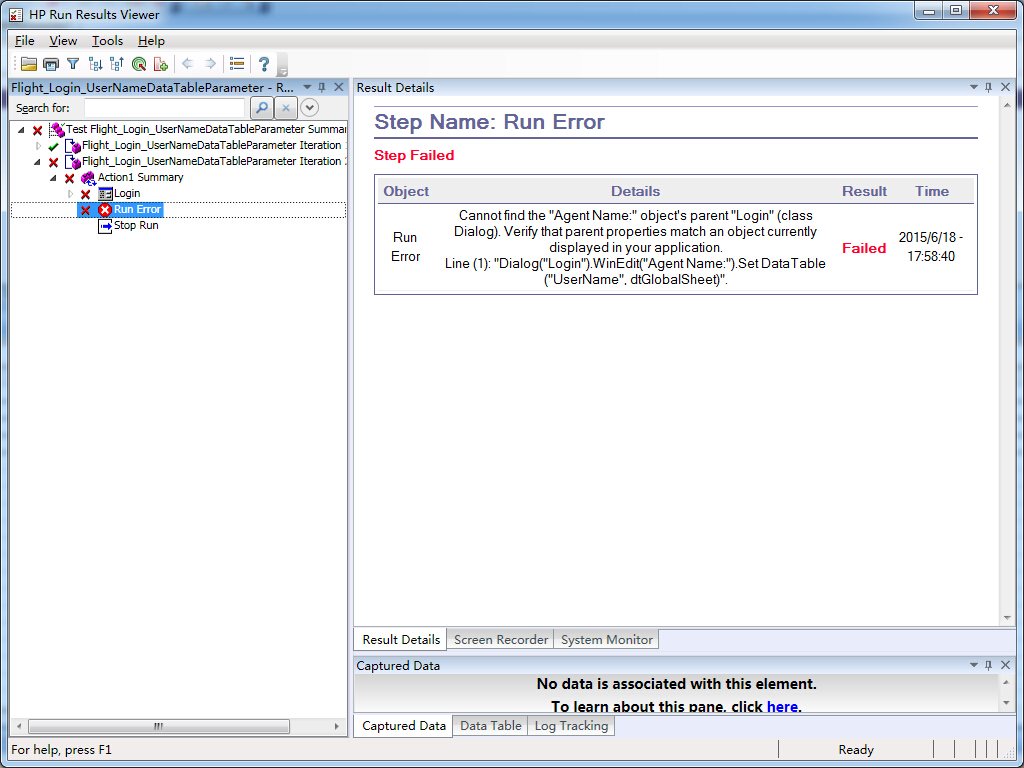Select the Action1 Summary tree item

click(140, 177)
